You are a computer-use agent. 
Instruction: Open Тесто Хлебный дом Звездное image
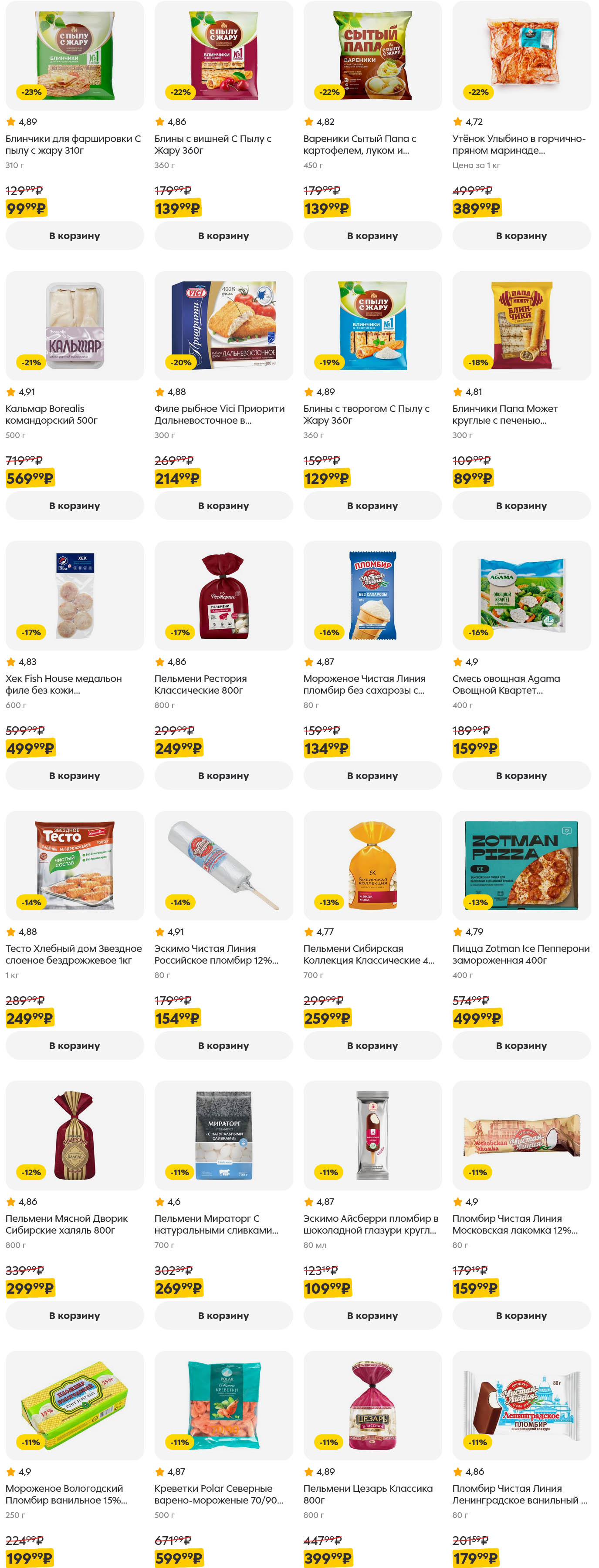[x=74, y=865]
